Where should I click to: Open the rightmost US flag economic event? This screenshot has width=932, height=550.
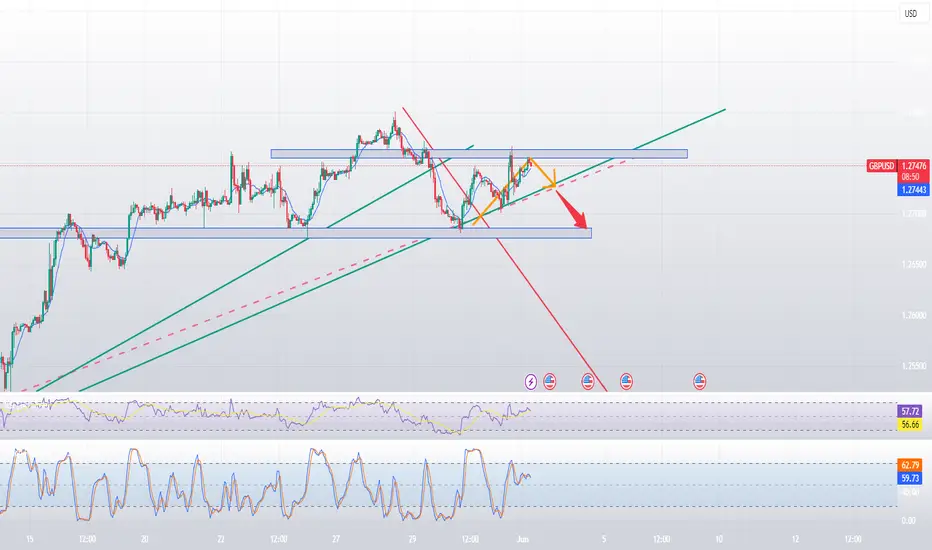point(700,381)
